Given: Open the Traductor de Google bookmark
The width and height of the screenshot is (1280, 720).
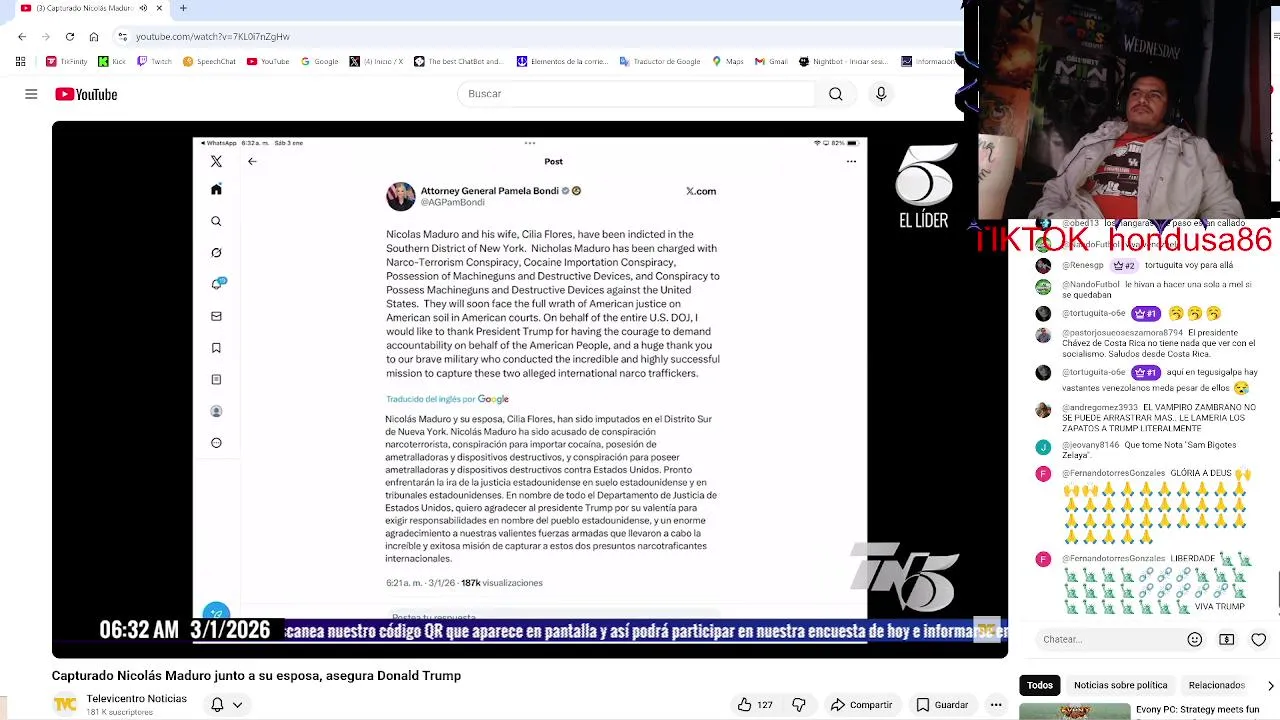Looking at the screenshot, I should pyautogui.click(x=659, y=61).
